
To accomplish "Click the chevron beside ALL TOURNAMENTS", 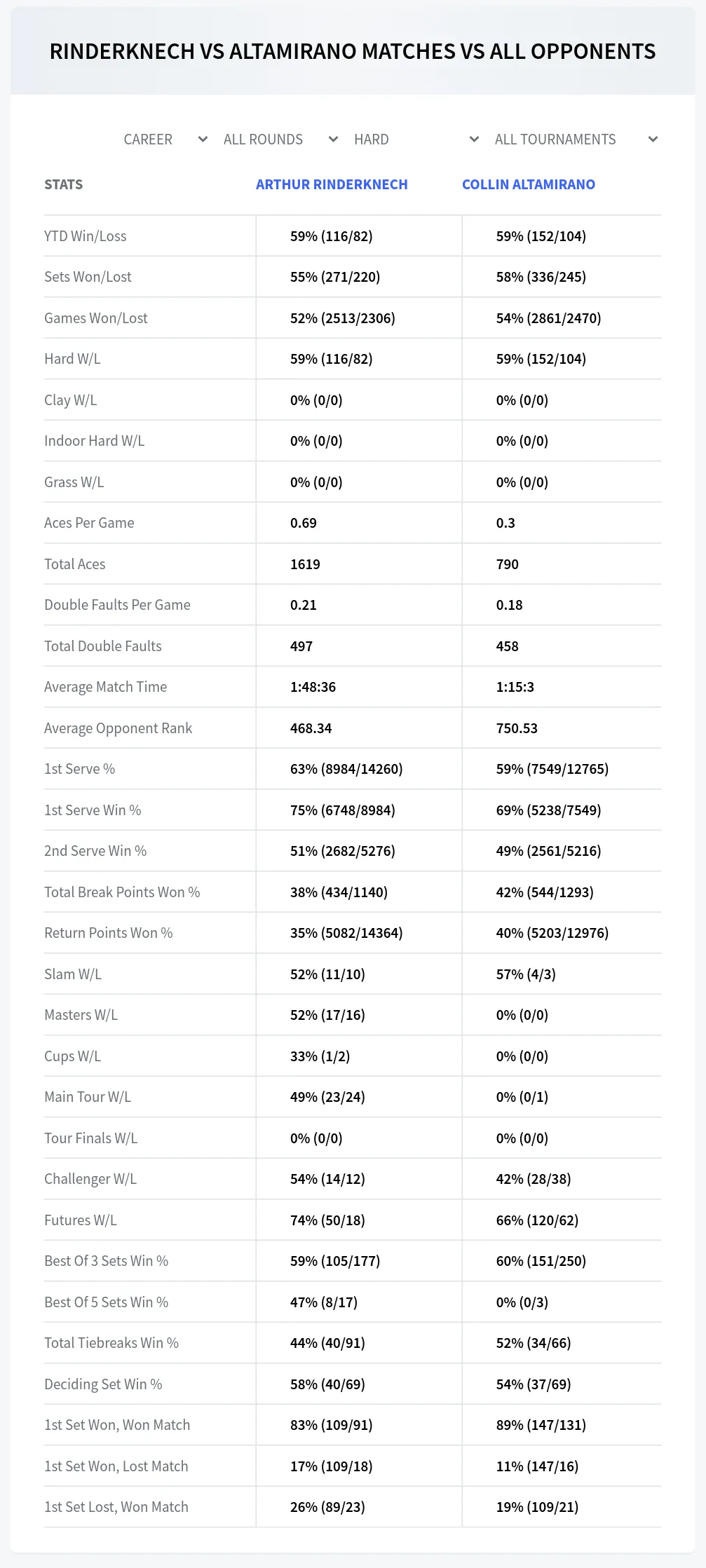I will click(653, 139).
